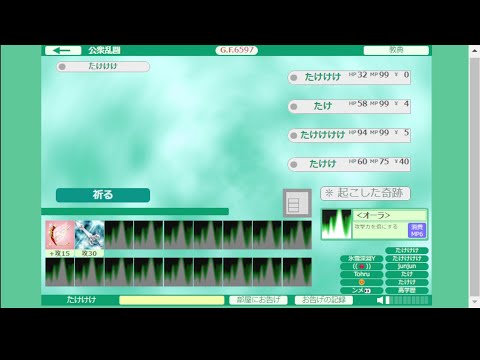Select 高学歴 in the member list
The height and width of the screenshot is (360, 480).
(407, 290)
